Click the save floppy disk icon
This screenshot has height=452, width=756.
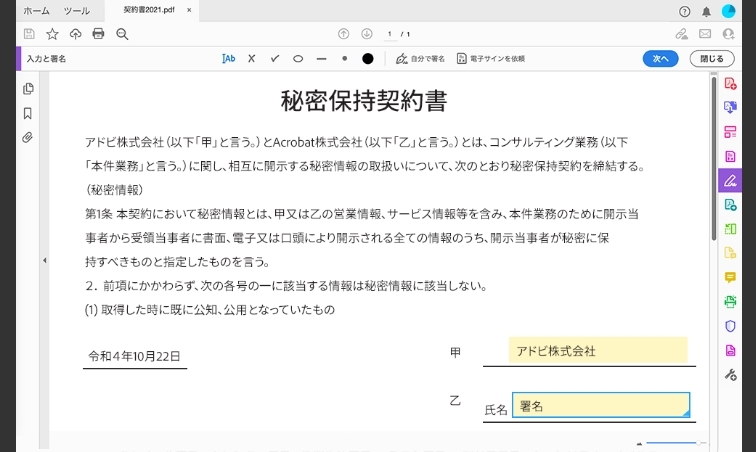[29, 34]
